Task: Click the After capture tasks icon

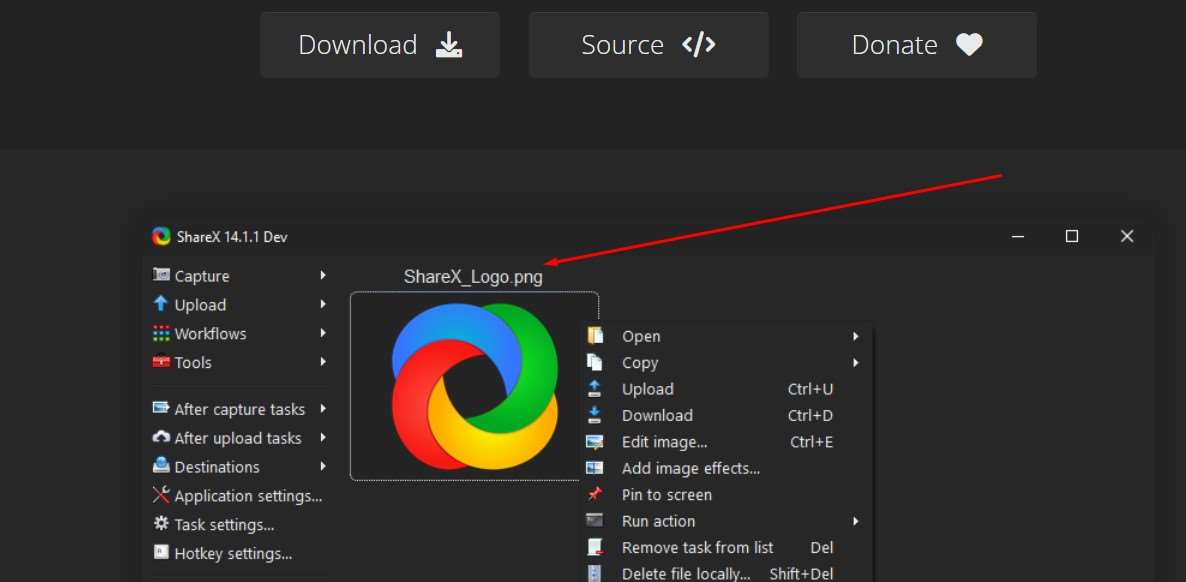Action: pyautogui.click(x=160, y=408)
